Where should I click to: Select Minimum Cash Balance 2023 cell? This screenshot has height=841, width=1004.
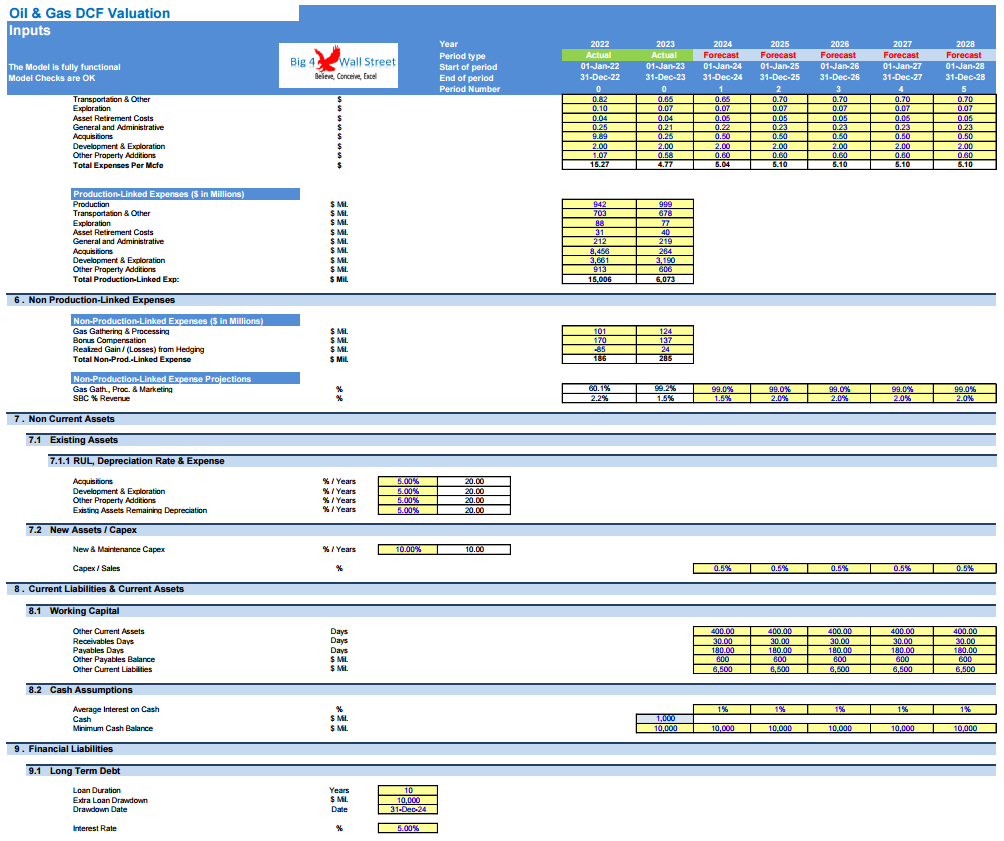point(665,728)
